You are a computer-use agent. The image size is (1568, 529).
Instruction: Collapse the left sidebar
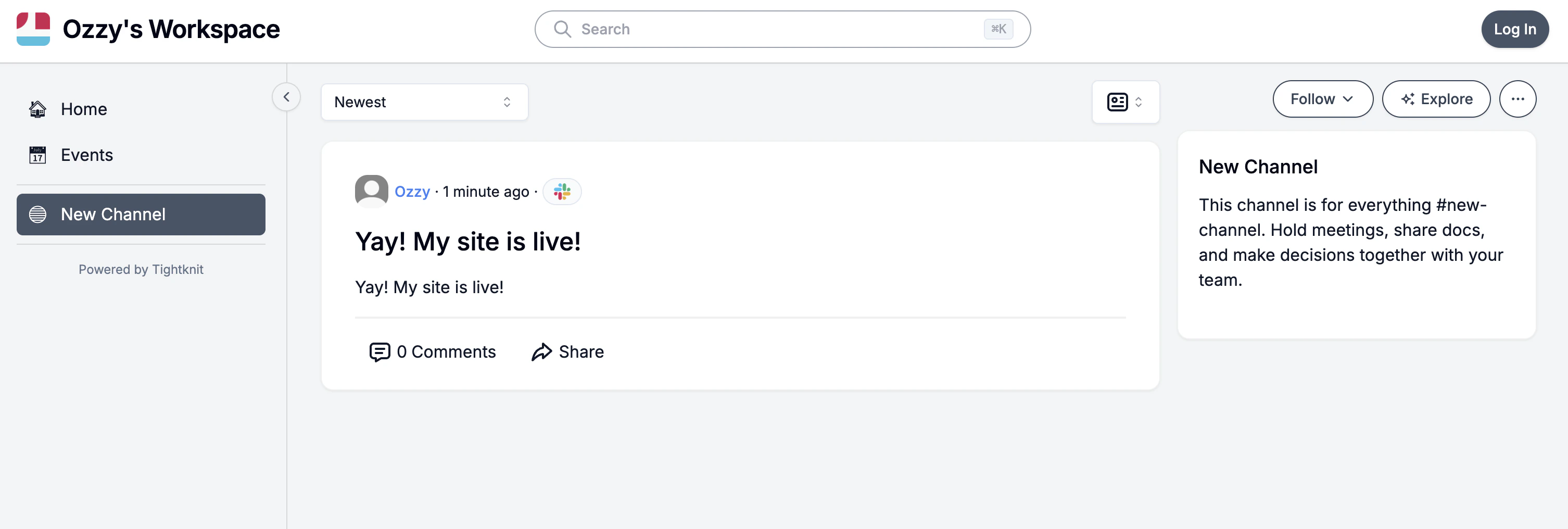[285, 97]
